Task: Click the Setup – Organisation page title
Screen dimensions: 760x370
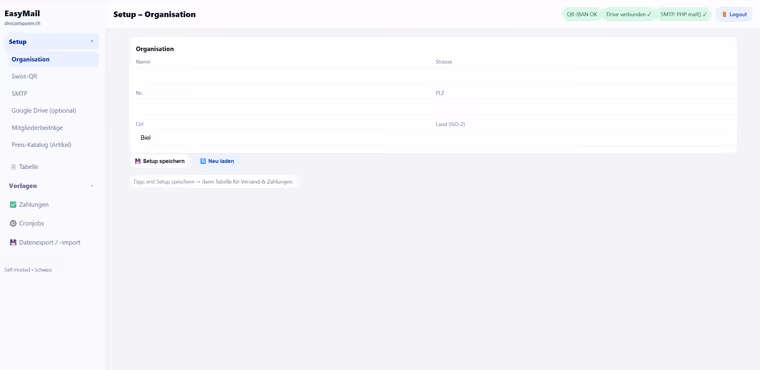Action: (x=155, y=15)
